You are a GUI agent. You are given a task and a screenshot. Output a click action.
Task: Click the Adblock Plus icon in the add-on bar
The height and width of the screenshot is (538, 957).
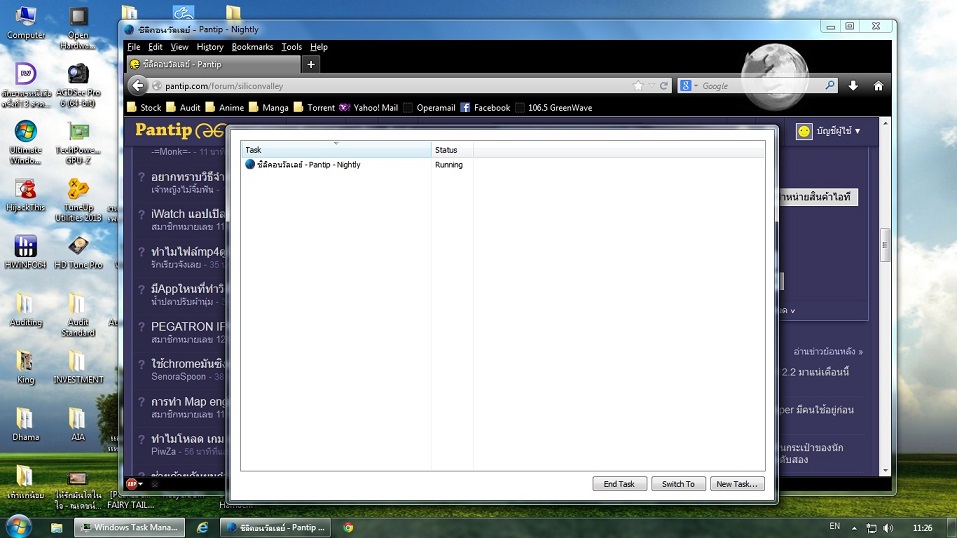point(131,484)
